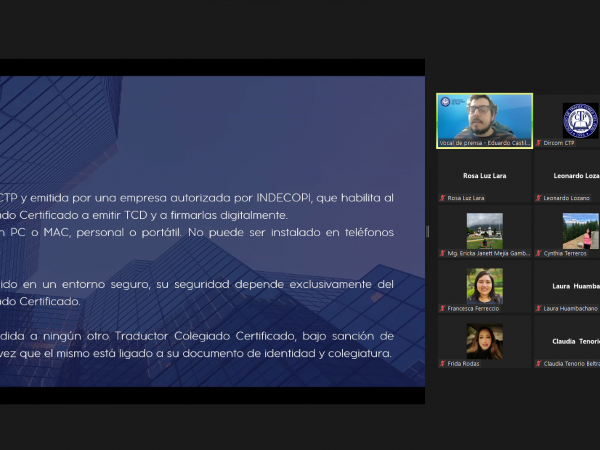Viewport: 600px width, 450px height.
Task: Click the divider handle between slide and gallery
Action: [x=427, y=232]
